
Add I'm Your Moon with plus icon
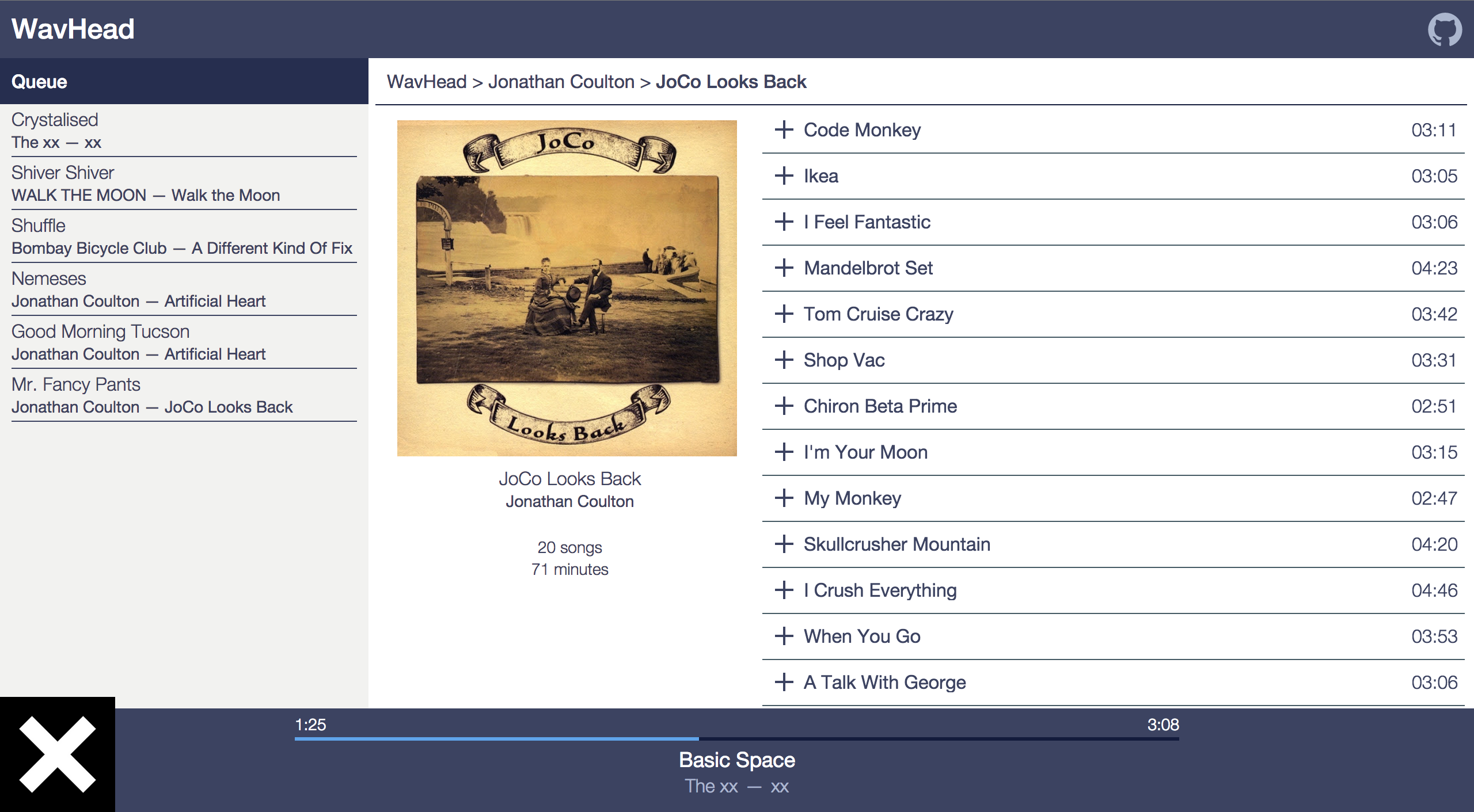point(784,452)
